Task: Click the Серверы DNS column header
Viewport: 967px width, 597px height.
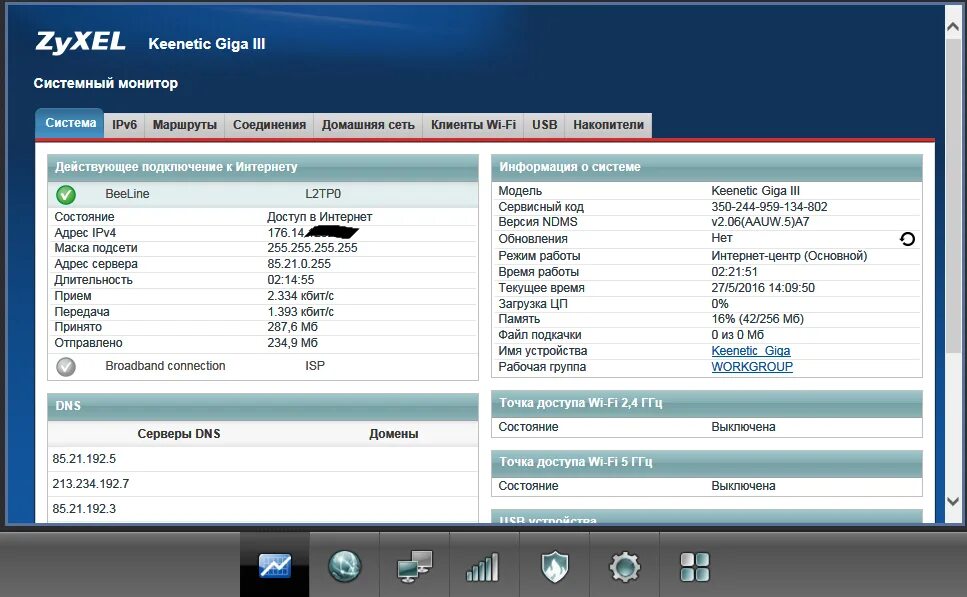Action: [179, 434]
